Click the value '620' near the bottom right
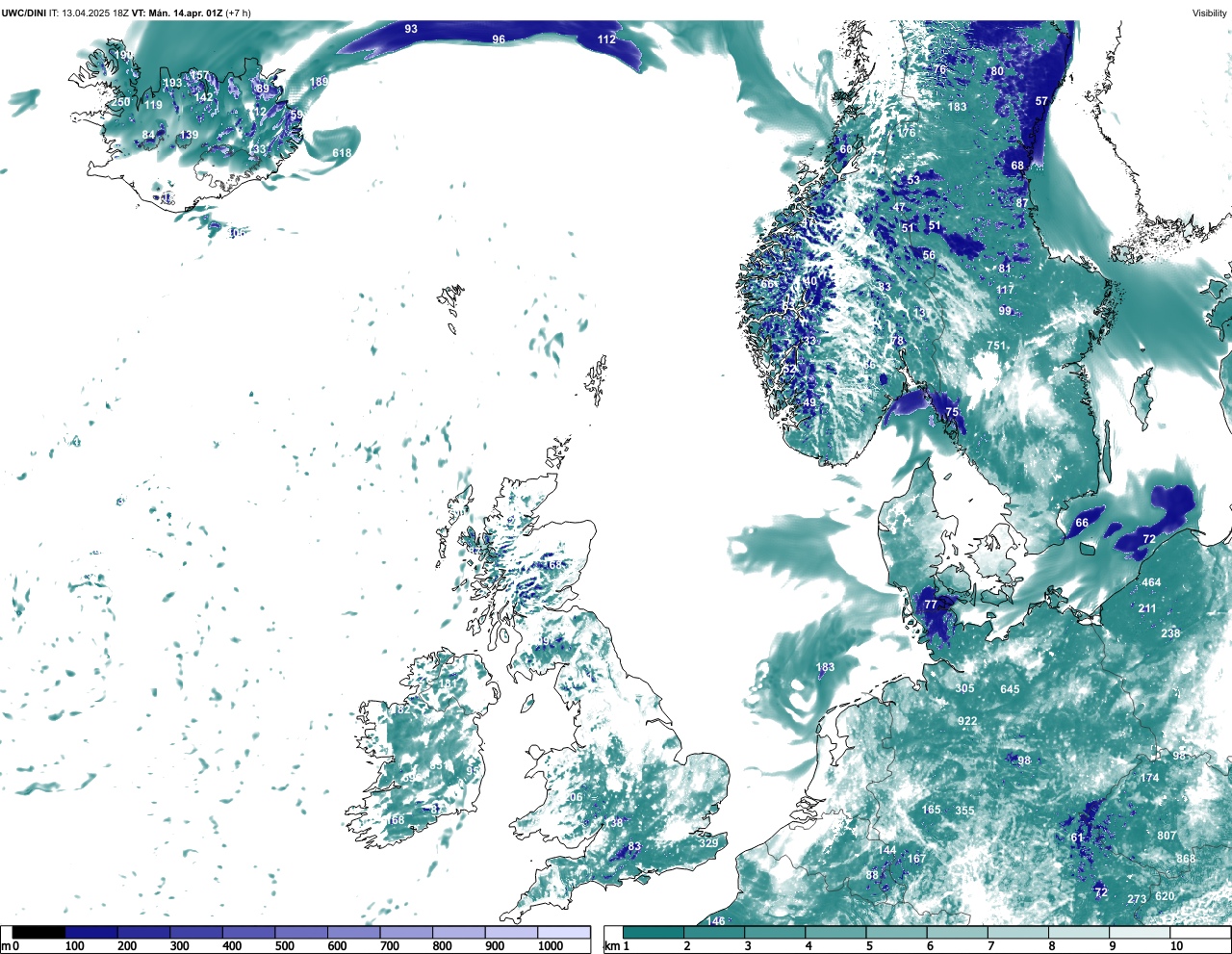 (1165, 896)
